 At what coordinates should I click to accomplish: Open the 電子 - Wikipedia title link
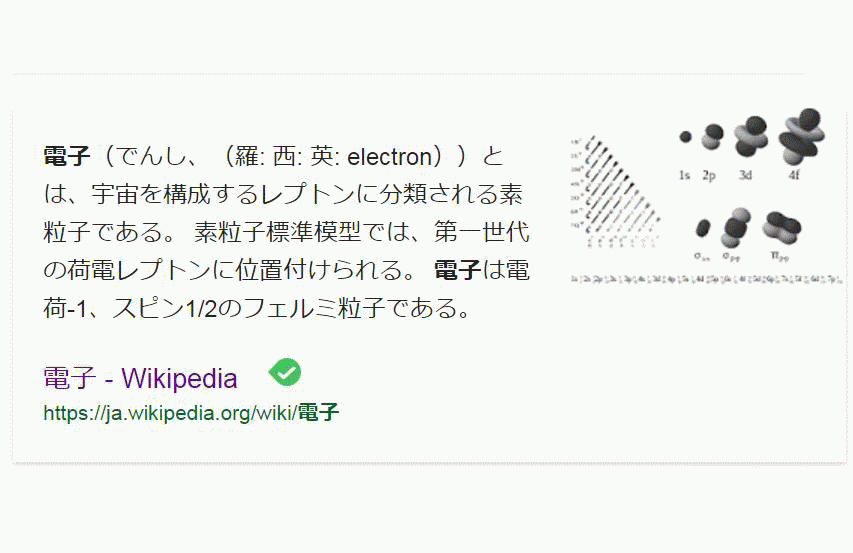coord(140,378)
